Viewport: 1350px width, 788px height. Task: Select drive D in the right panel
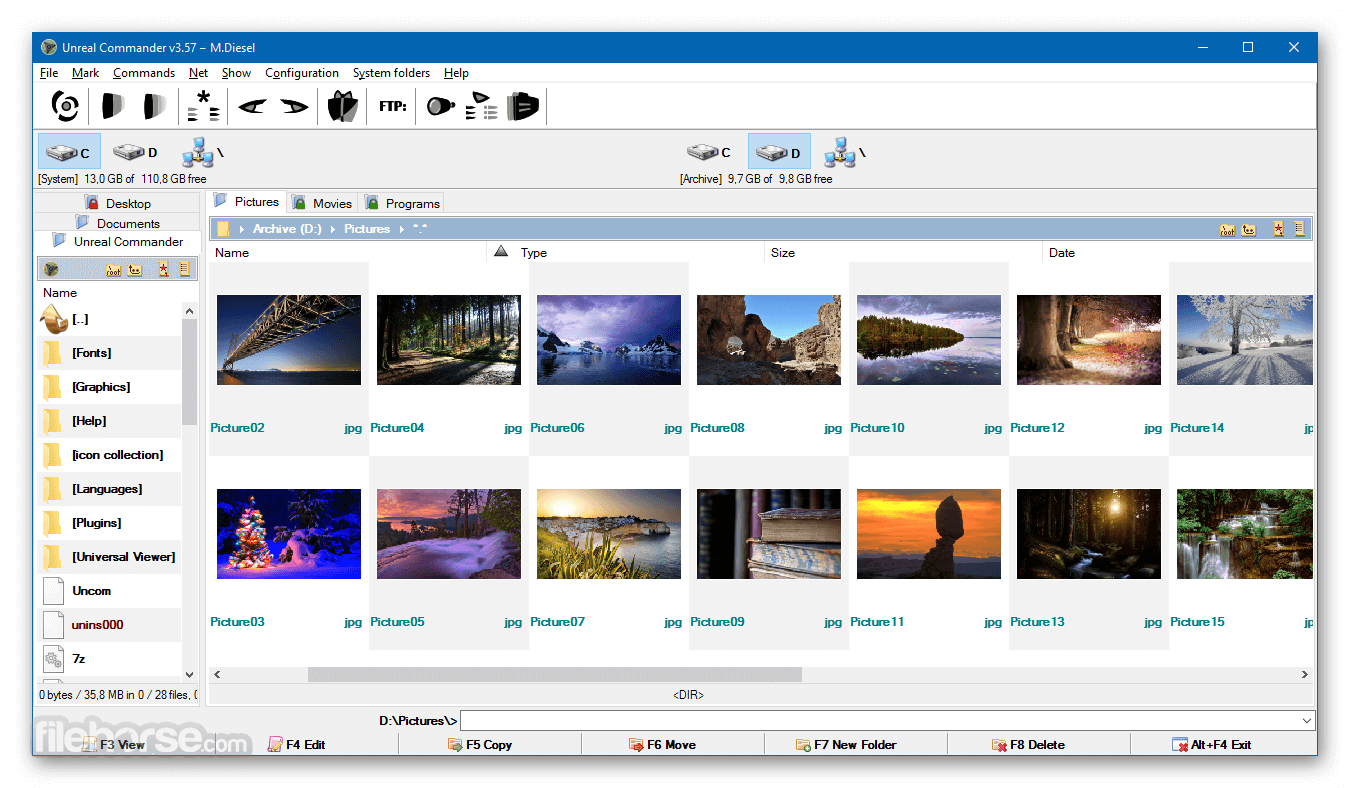[x=779, y=152]
